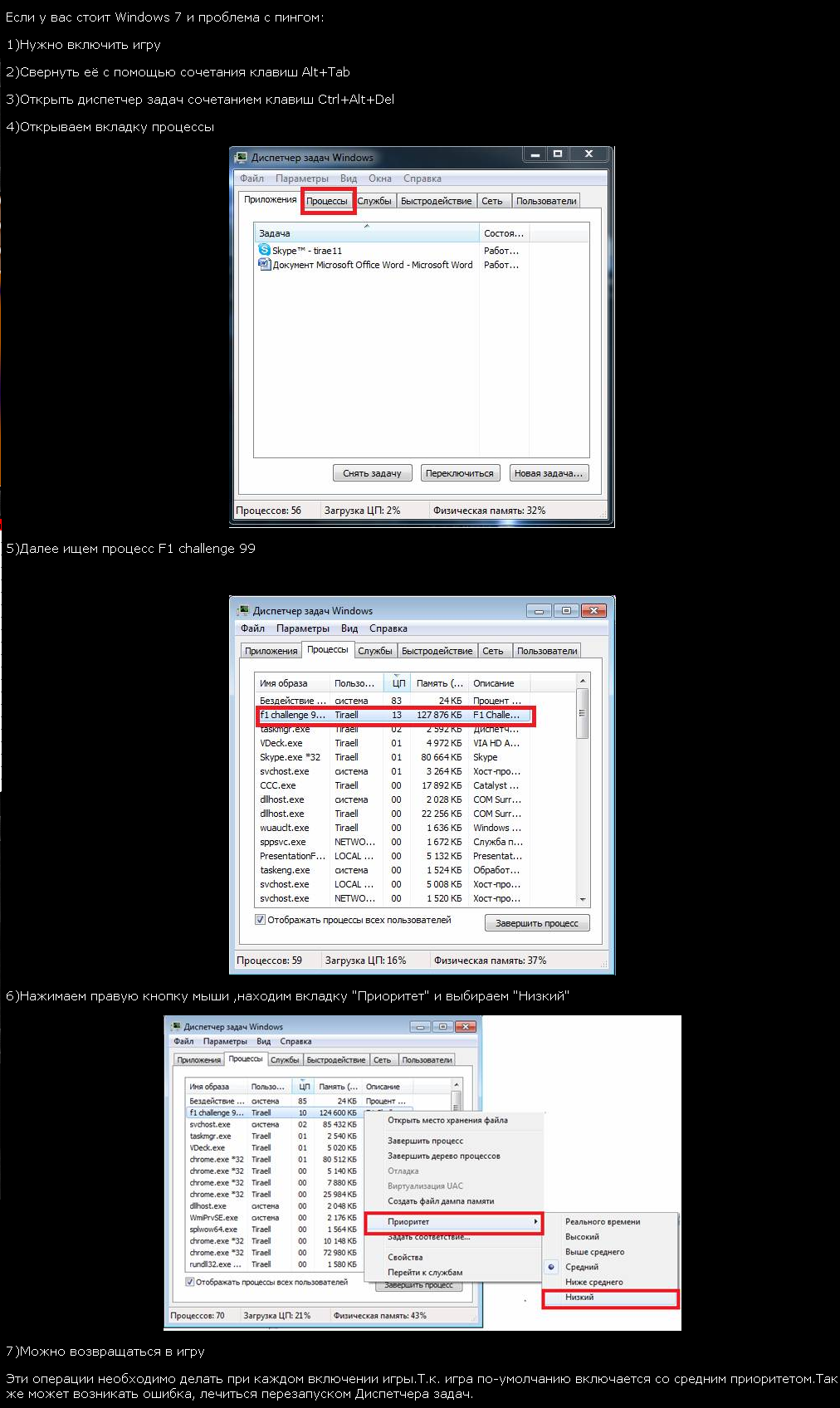The width and height of the screenshot is (840, 1408).
Task: Click the scroll-up arrow in the 59-process list
Action: pos(583,681)
